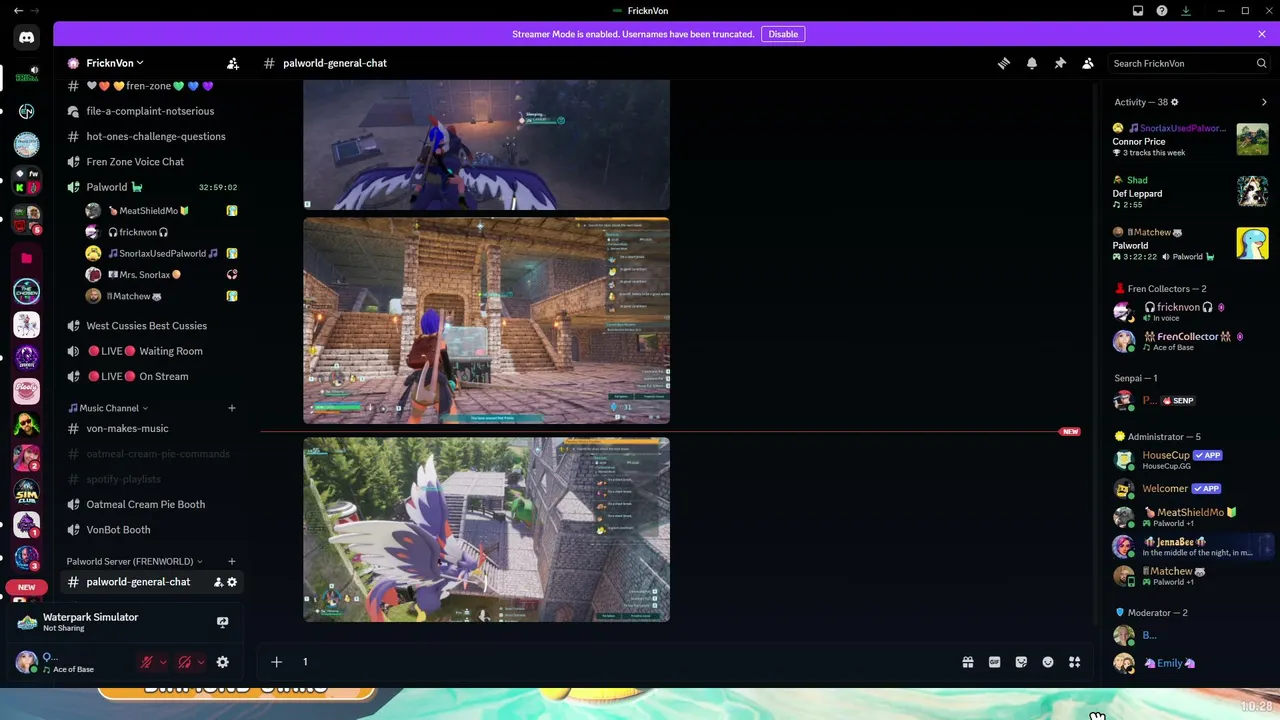
Task: Open the Threads icon in channel header
Action: click(x=1004, y=63)
